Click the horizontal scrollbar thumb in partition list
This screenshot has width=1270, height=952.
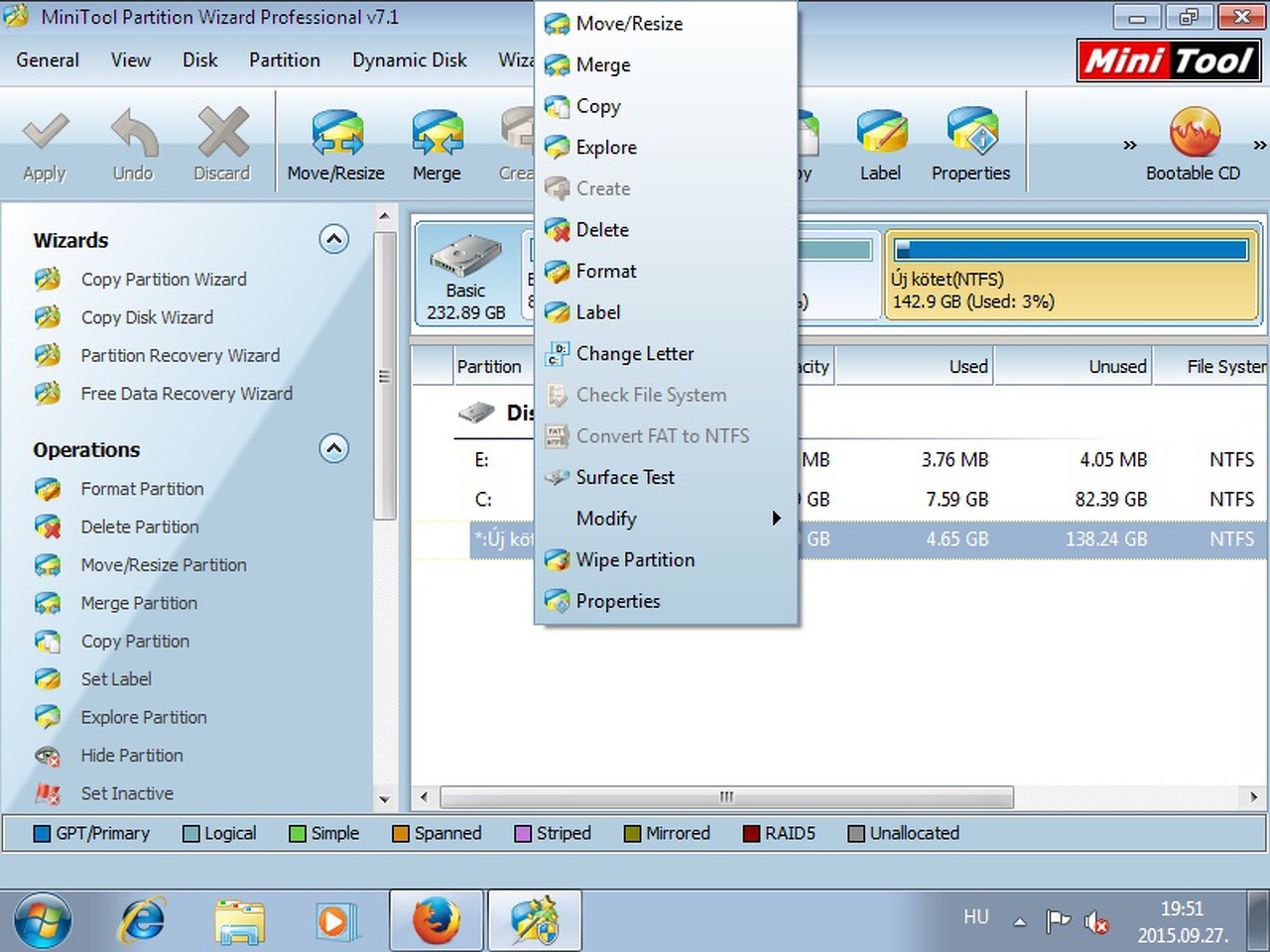727,797
